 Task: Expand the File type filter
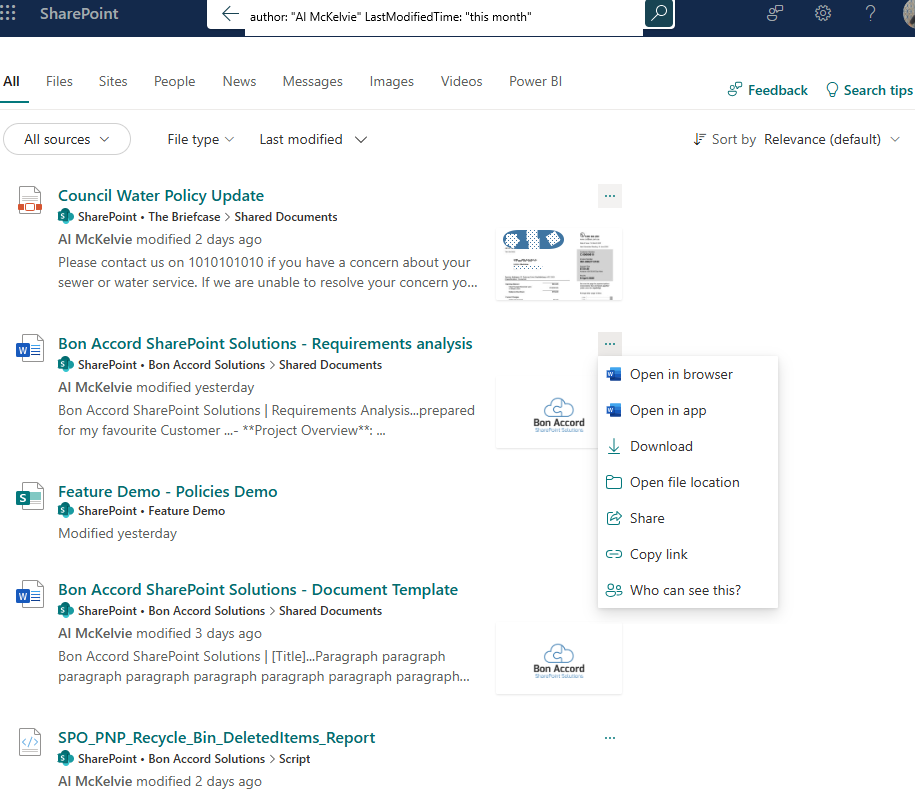[200, 139]
